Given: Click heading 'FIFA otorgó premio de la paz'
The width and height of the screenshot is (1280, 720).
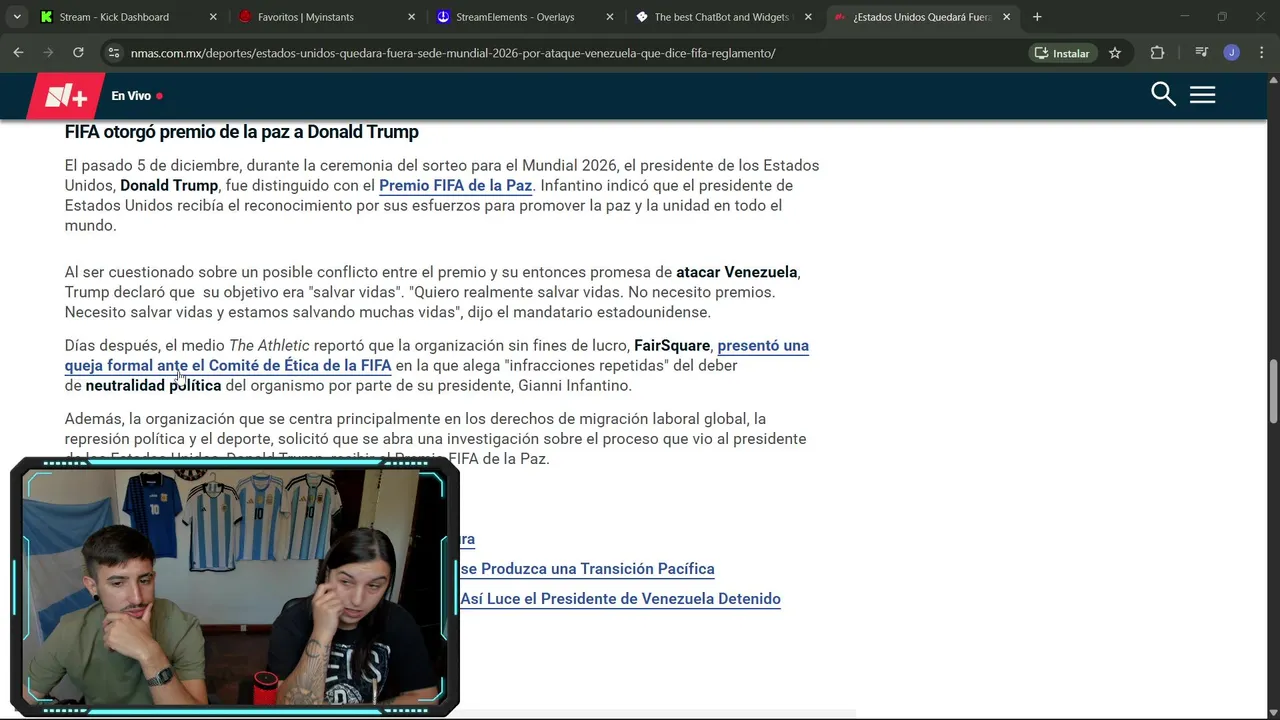Looking at the screenshot, I should coord(242,132).
